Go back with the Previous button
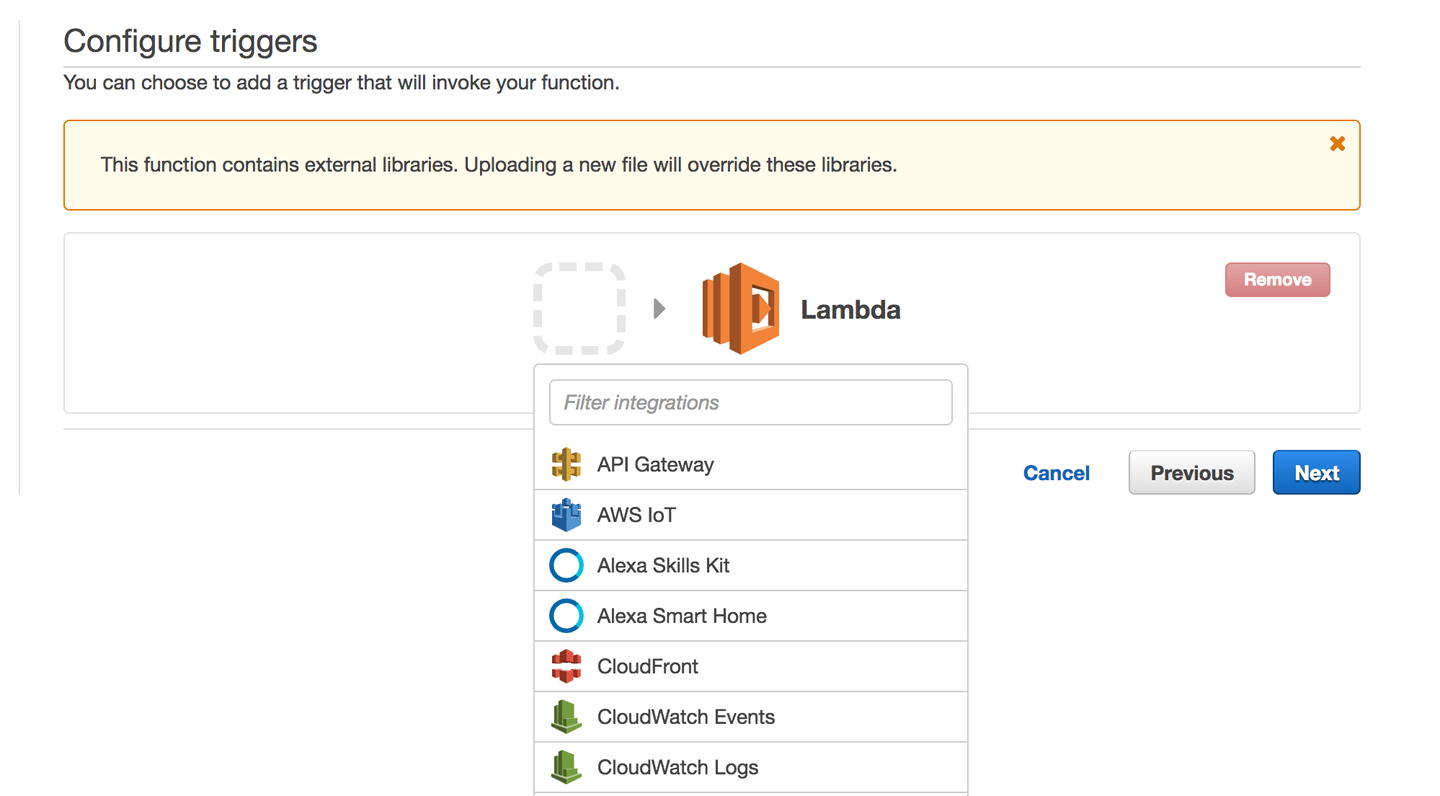 [1191, 473]
